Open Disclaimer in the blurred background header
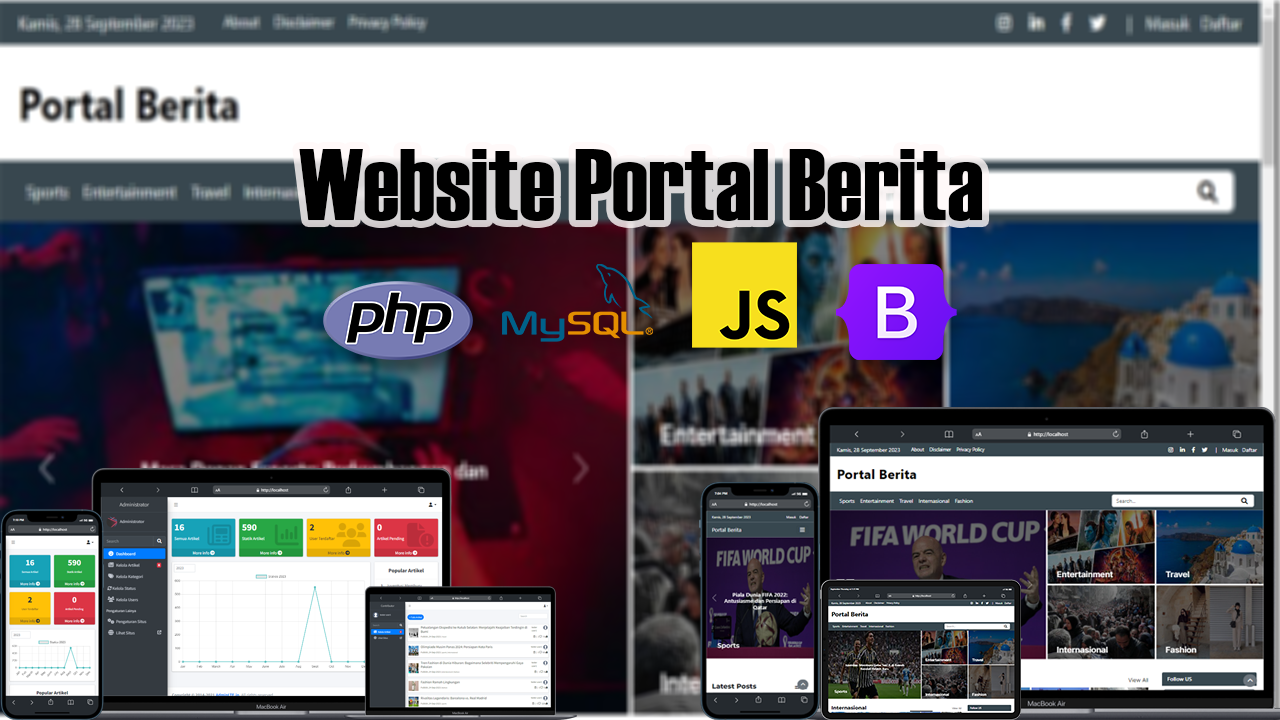The image size is (1280, 720). [x=303, y=22]
